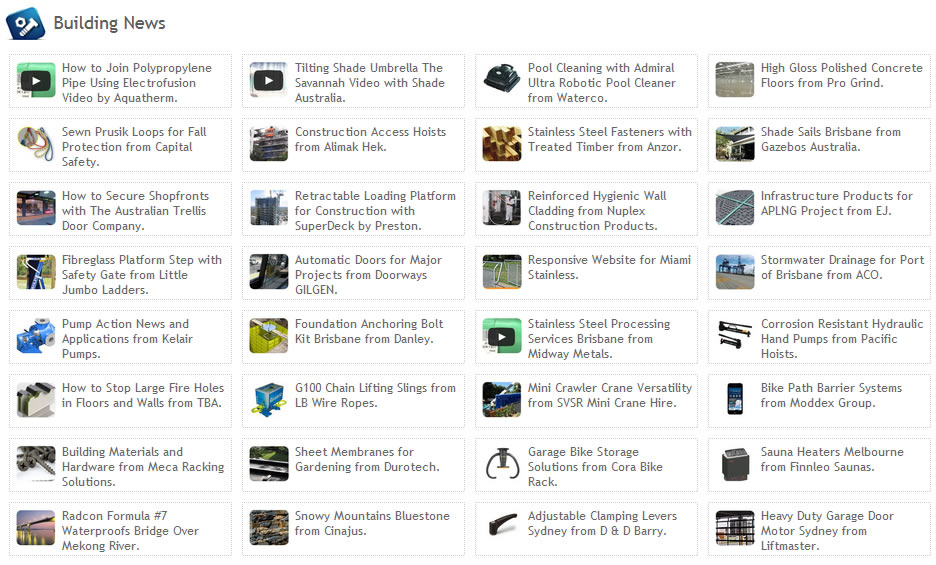The width and height of the screenshot is (936, 565).
Task: Click the Foundation Anchoring Bolt Kit thumbnail
Action: [269, 336]
